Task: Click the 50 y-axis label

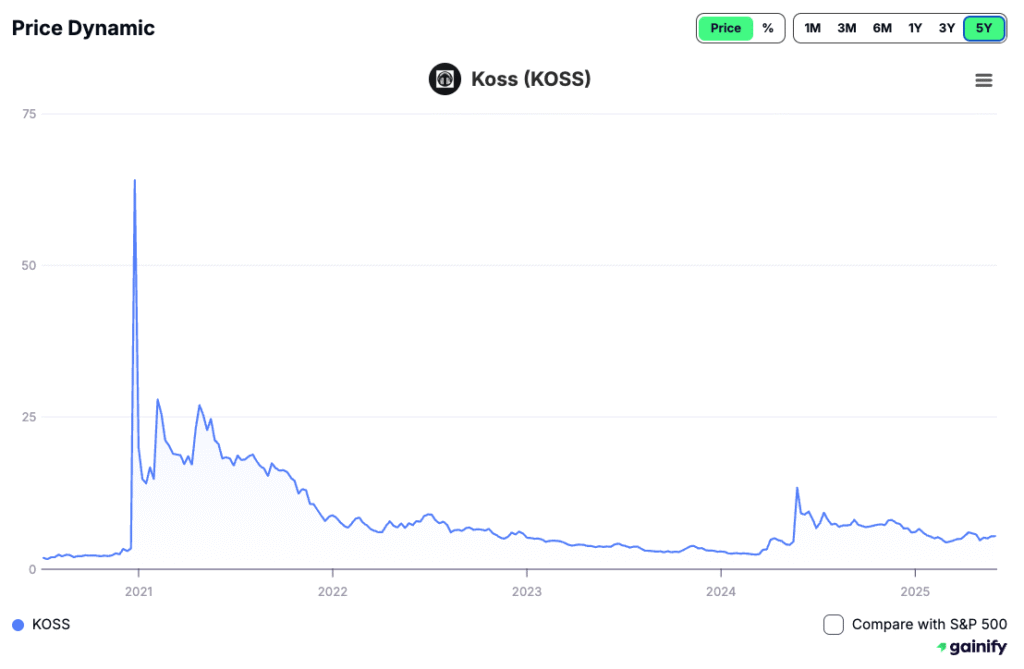Action: (29, 265)
